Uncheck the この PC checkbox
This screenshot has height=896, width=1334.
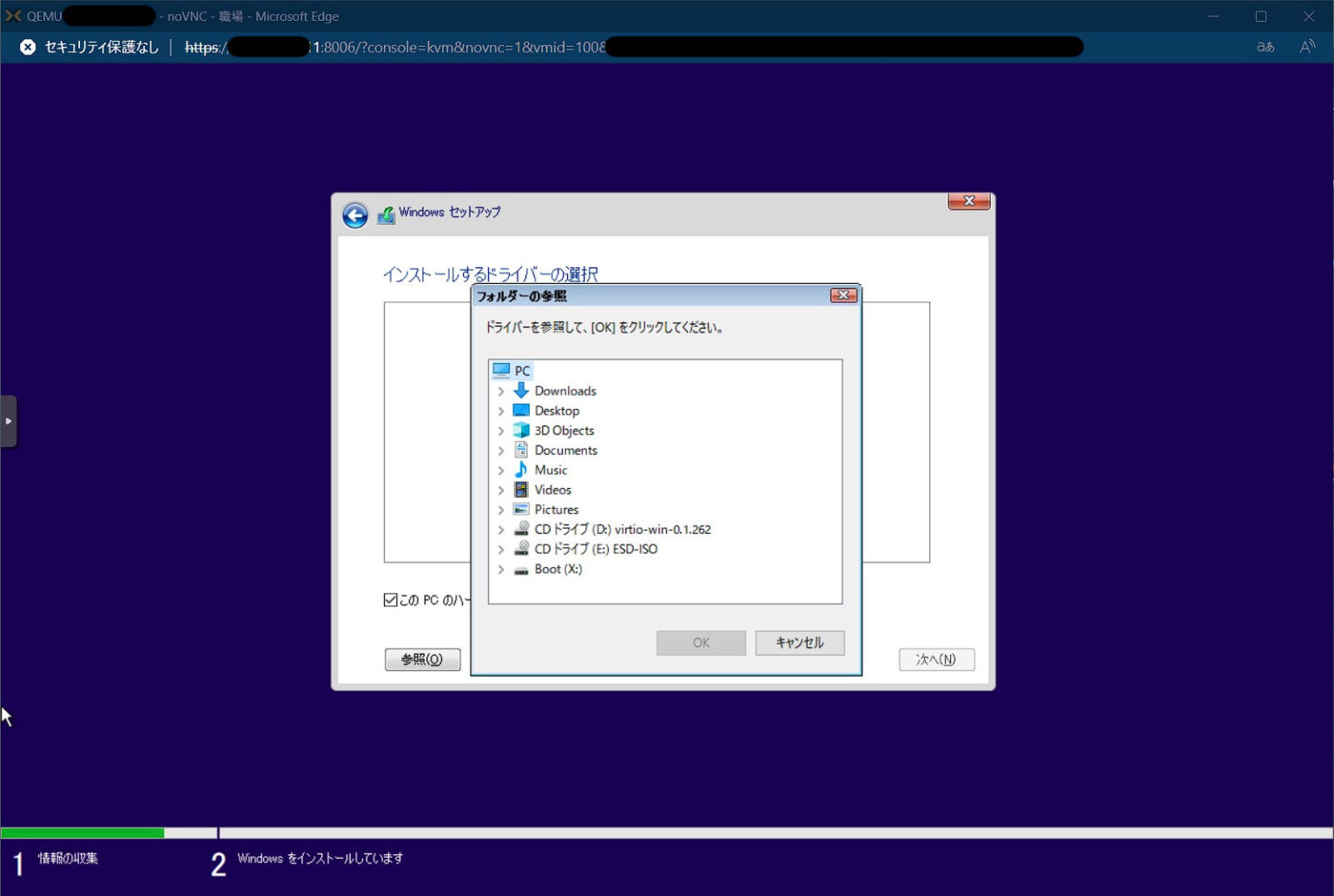(x=390, y=599)
